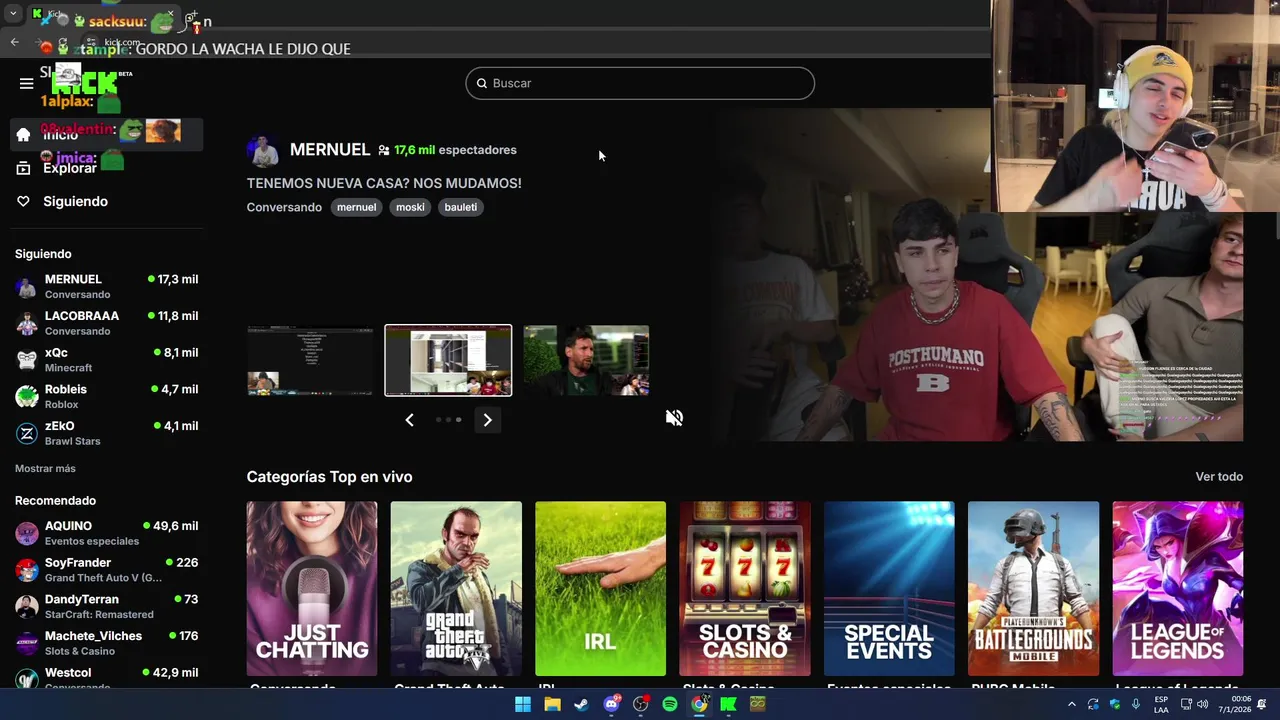The height and width of the screenshot is (720, 1280).
Task: Open the browser tab search dropdown
Action: click(13, 14)
